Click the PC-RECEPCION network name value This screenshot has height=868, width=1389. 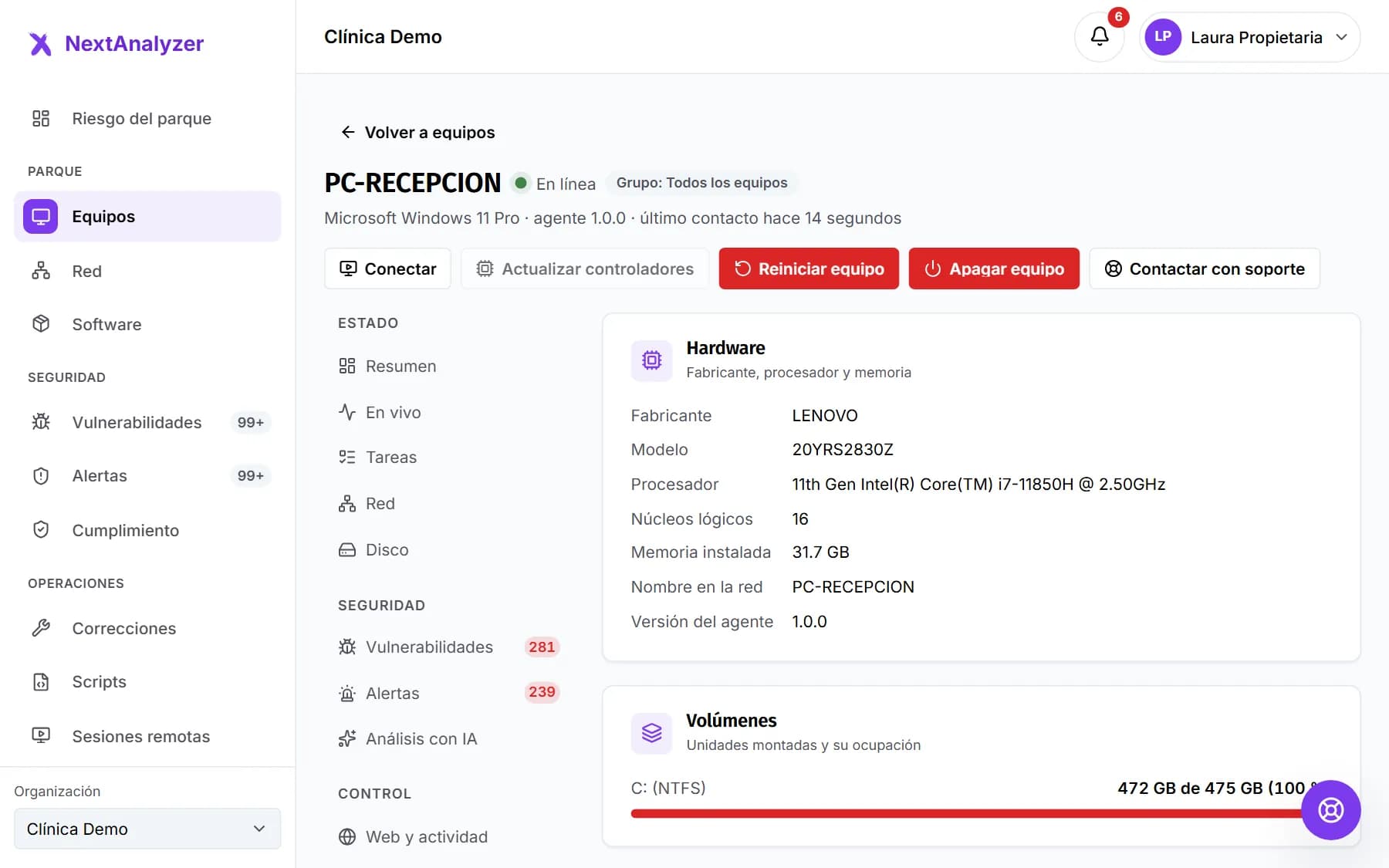click(853, 586)
